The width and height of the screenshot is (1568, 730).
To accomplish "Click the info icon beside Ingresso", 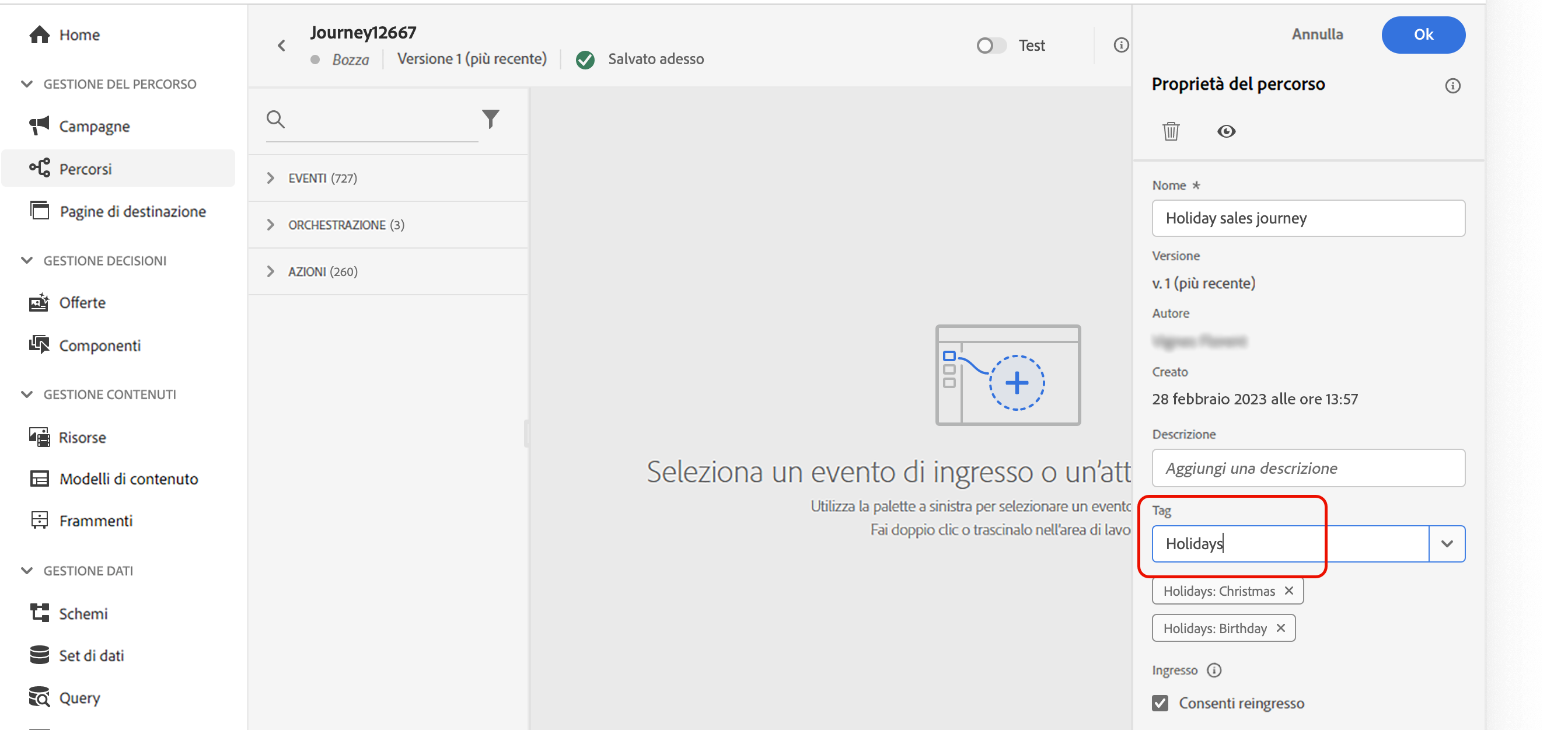I will point(1214,670).
